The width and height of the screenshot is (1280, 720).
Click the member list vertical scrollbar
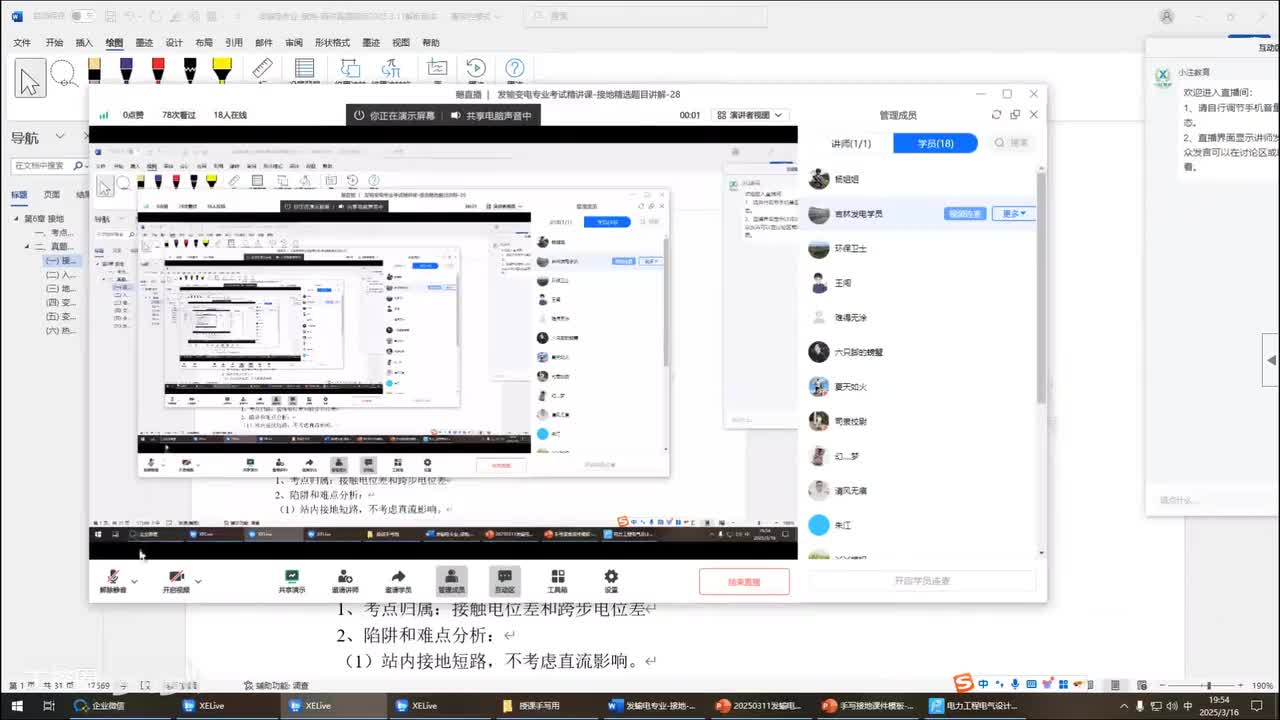pyautogui.click(x=1041, y=290)
